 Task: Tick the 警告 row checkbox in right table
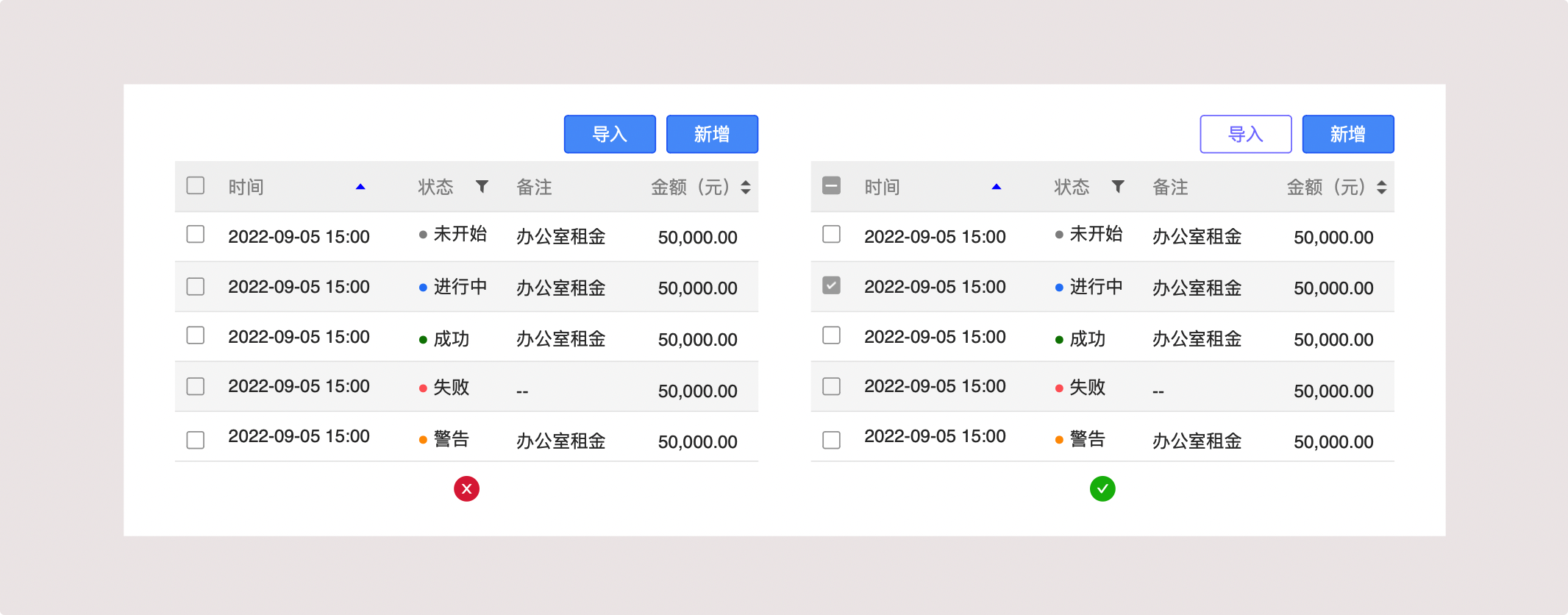click(831, 440)
